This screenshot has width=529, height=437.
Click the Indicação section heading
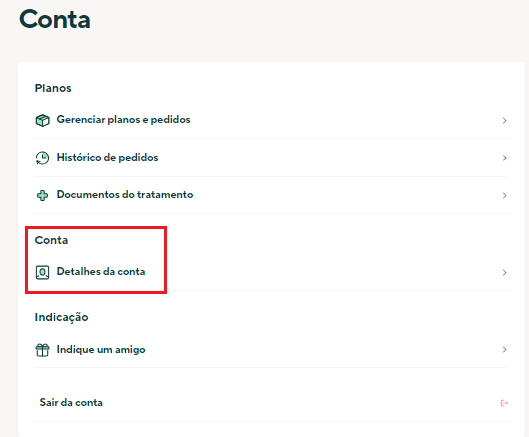(x=61, y=318)
